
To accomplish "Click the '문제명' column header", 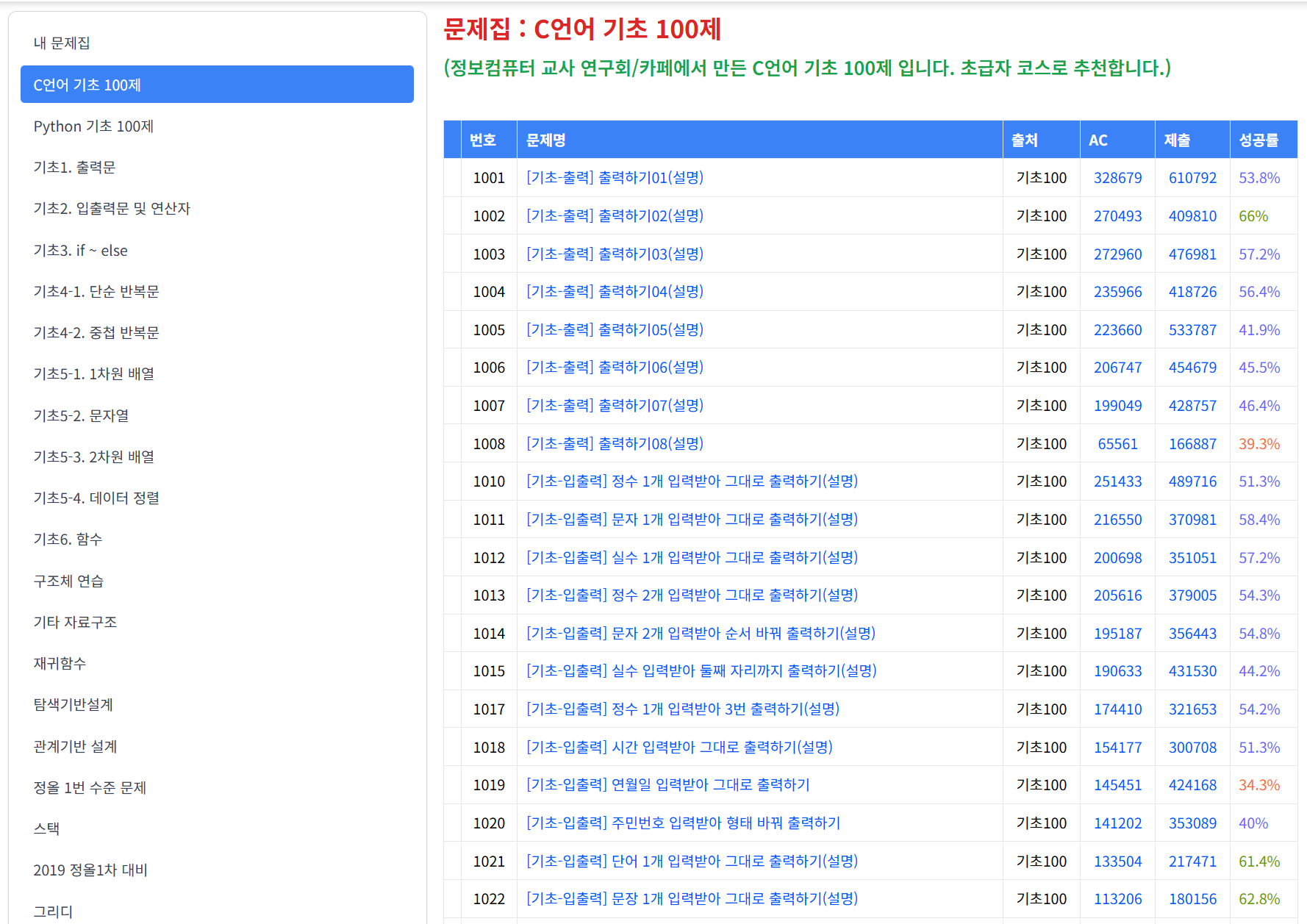I will click(545, 140).
